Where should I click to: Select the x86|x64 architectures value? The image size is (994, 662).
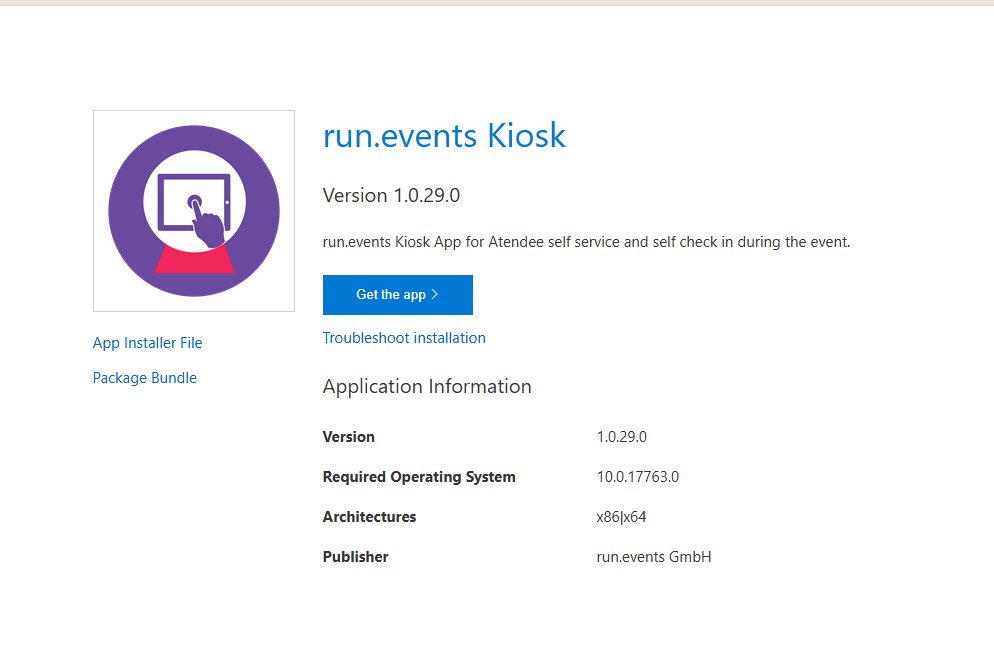click(621, 517)
